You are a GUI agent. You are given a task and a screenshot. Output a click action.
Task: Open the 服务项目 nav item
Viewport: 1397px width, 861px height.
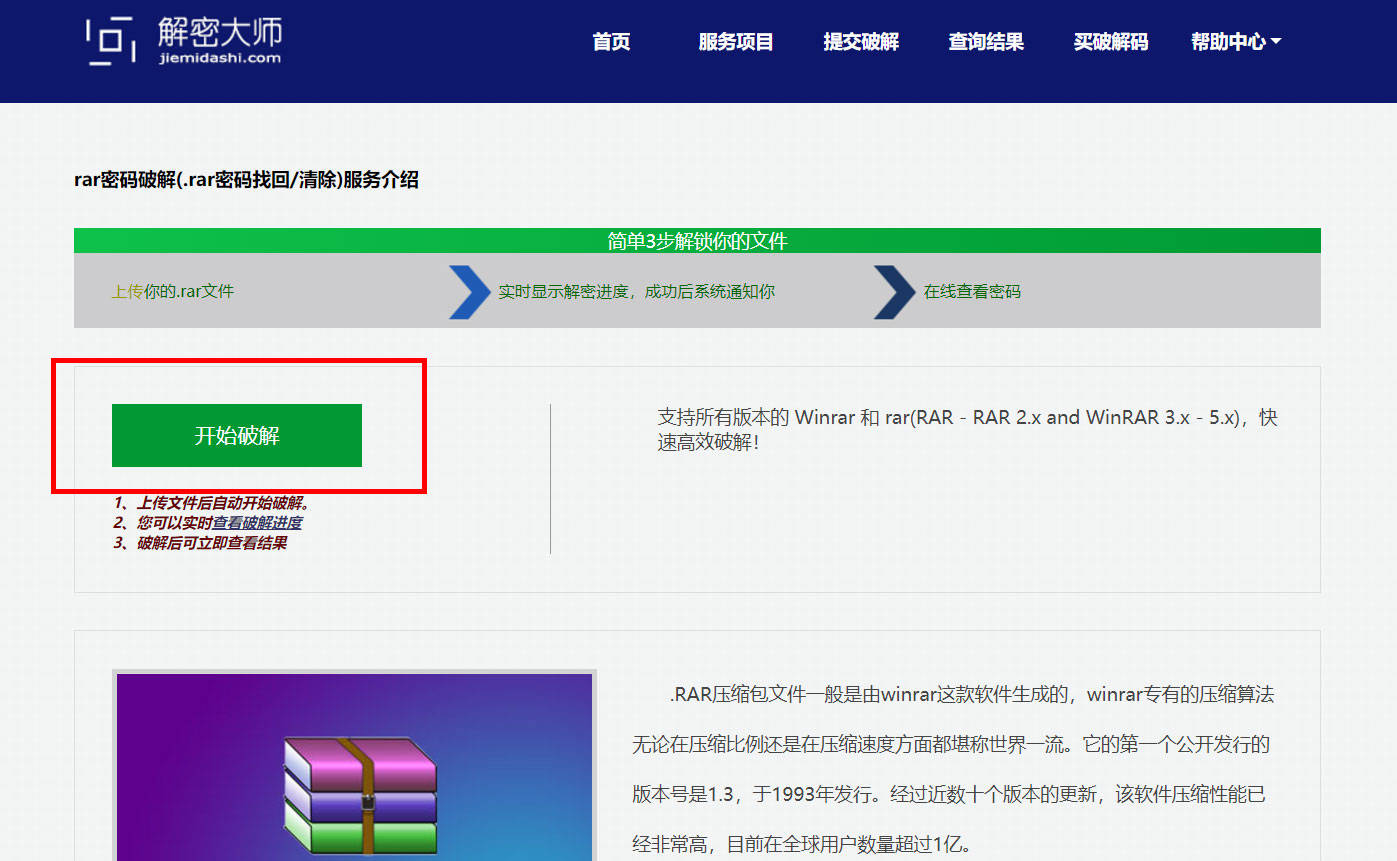click(x=736, y=42)
